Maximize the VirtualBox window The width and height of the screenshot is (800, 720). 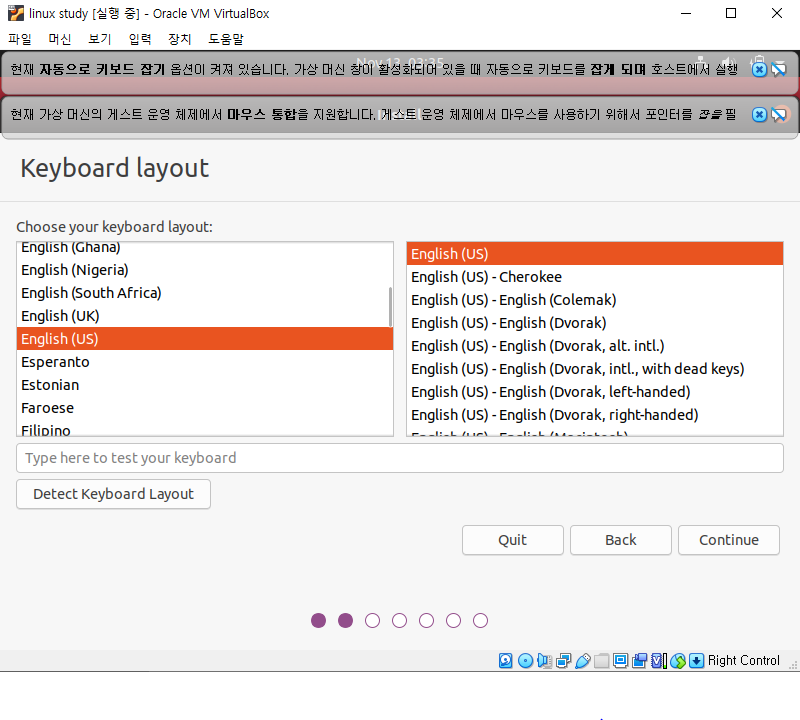tap(731, 13)
